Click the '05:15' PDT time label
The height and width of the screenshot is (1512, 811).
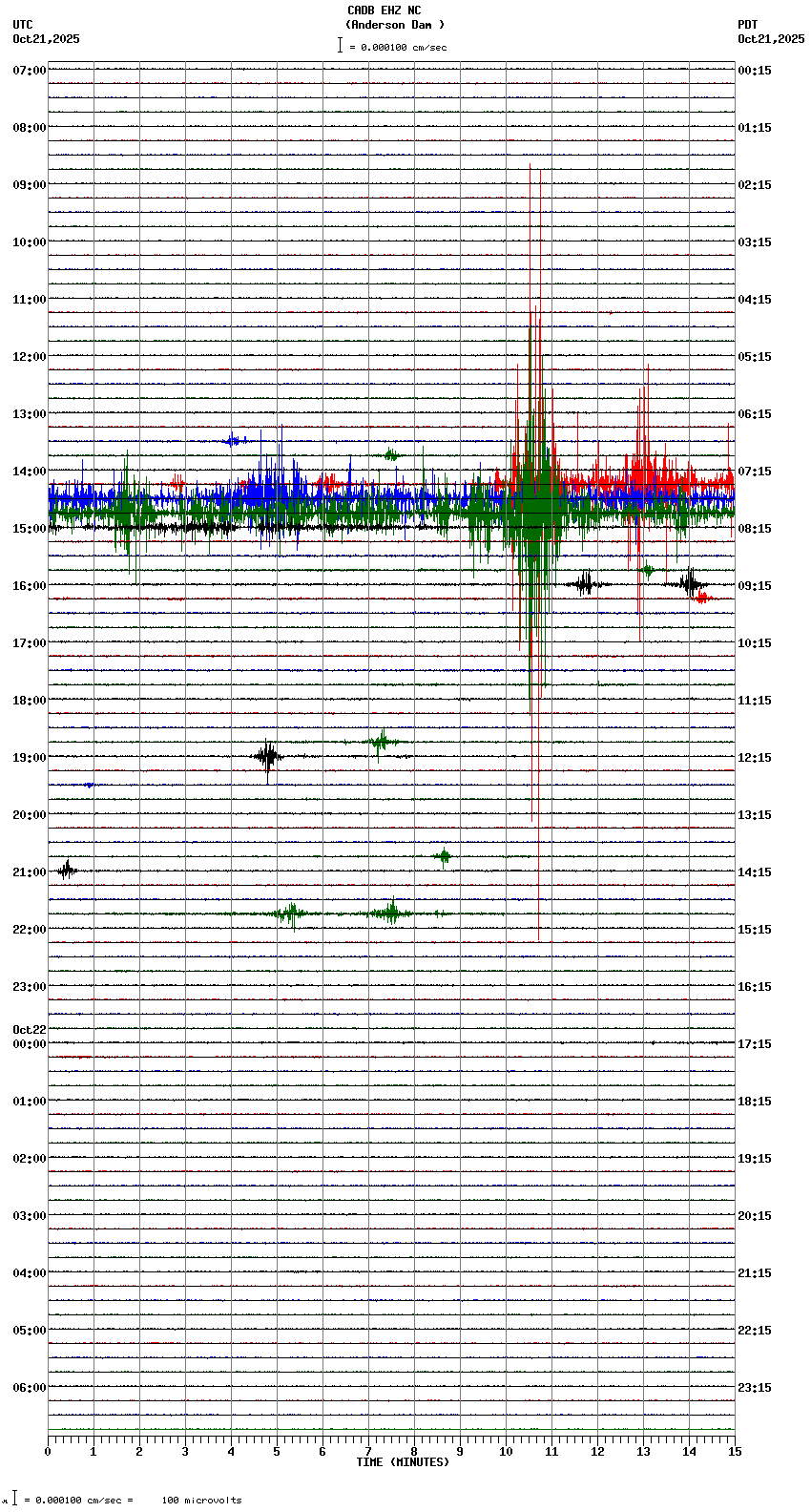(755, 357)
